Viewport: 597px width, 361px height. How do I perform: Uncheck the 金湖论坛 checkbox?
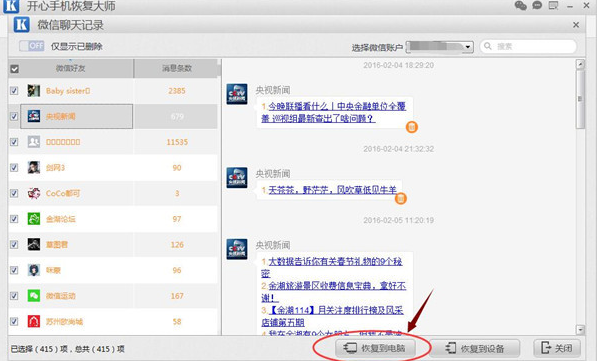[x=14, y=219]
